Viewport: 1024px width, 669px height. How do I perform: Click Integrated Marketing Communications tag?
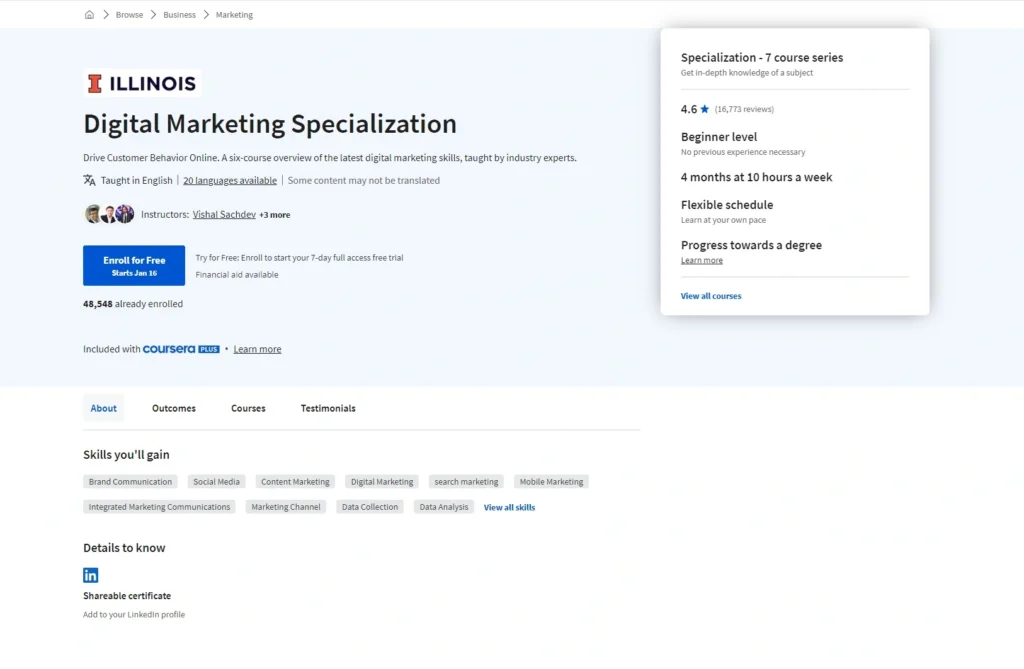[159, 506]
